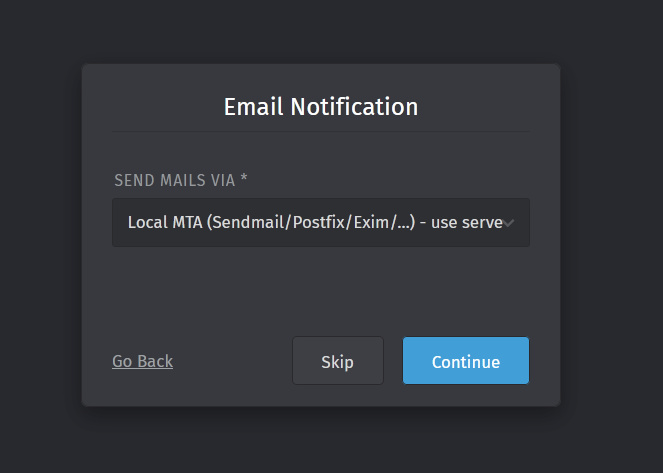This screenshot has width=663, height=473.
Task: Click the SEND MAILS VIA label
Action: (x=175, y=180)
